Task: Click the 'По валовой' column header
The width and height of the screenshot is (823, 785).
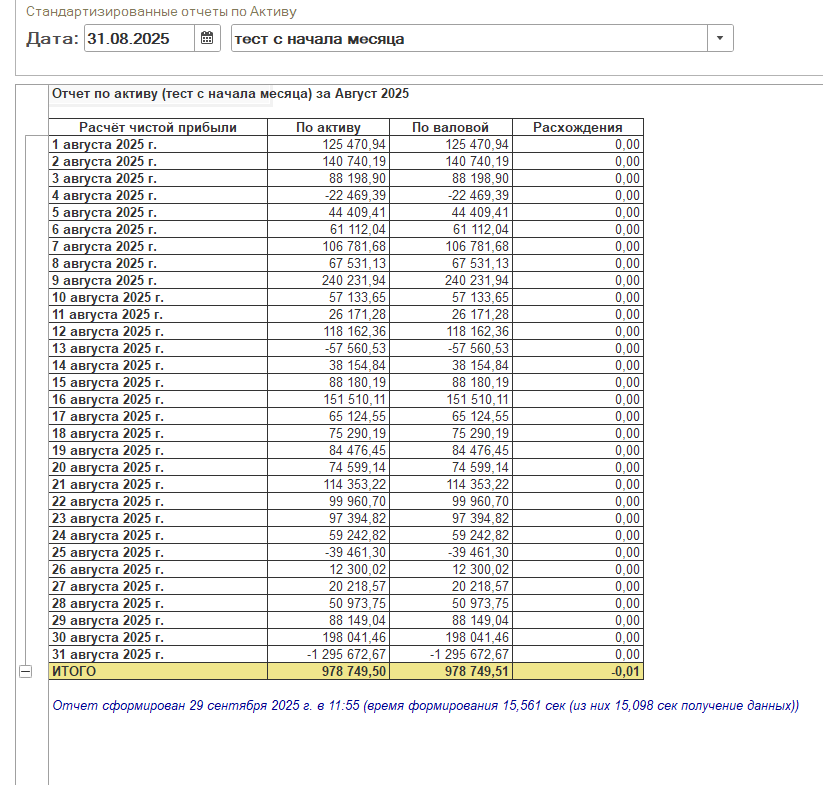Action: click(x=451, y=127)
